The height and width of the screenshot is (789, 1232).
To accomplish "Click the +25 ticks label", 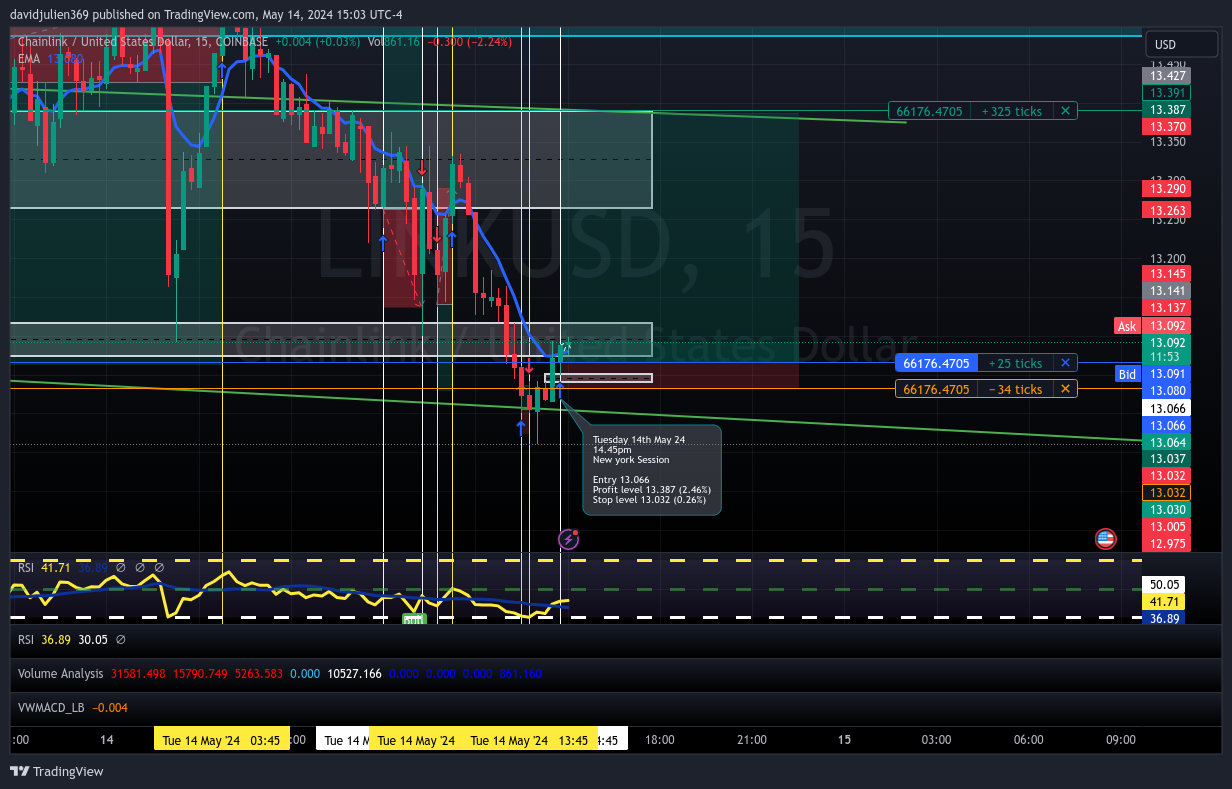I will tap(1015, 363).
